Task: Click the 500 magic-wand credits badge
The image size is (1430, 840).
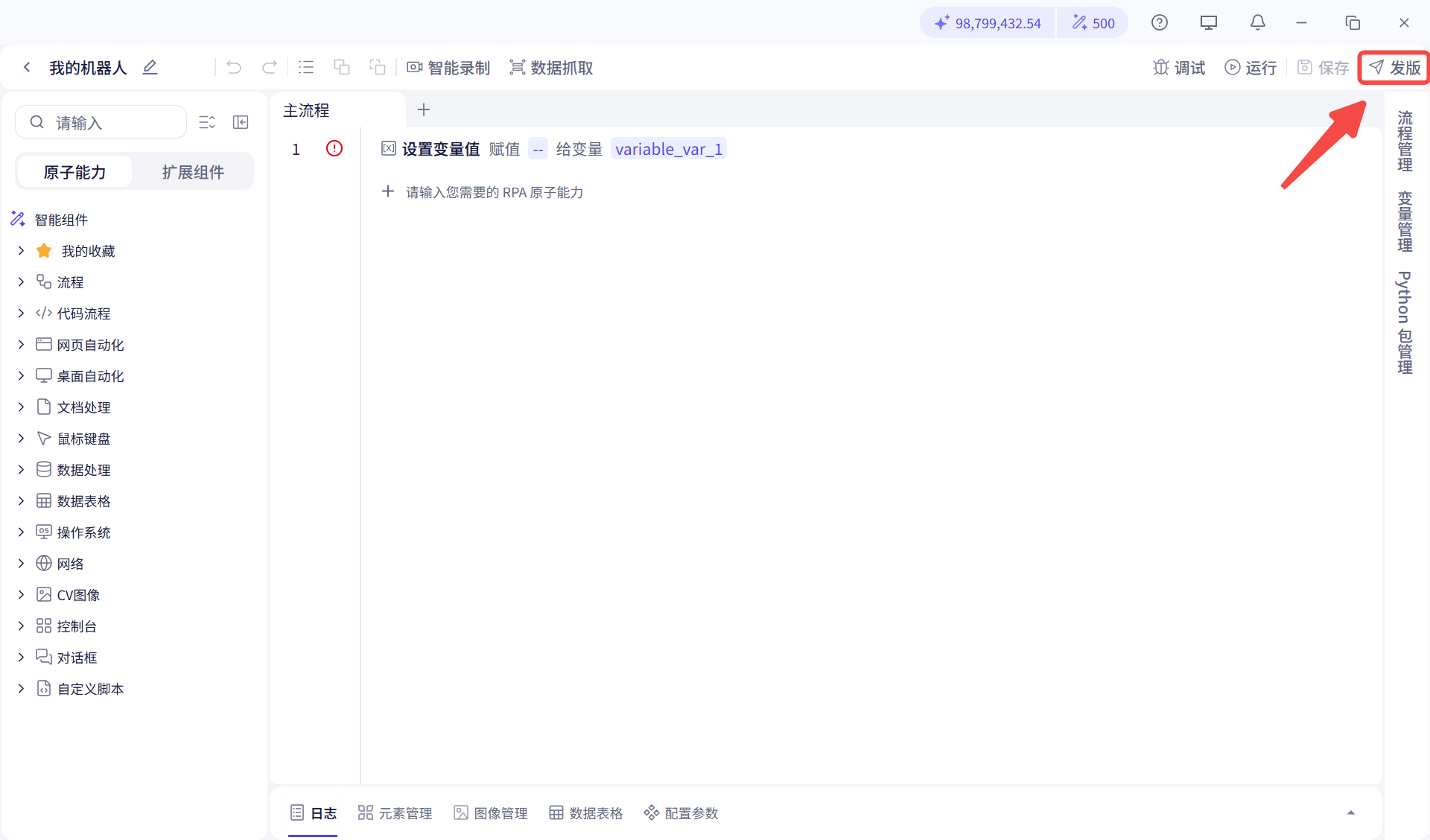Action: pos(1093,23)
